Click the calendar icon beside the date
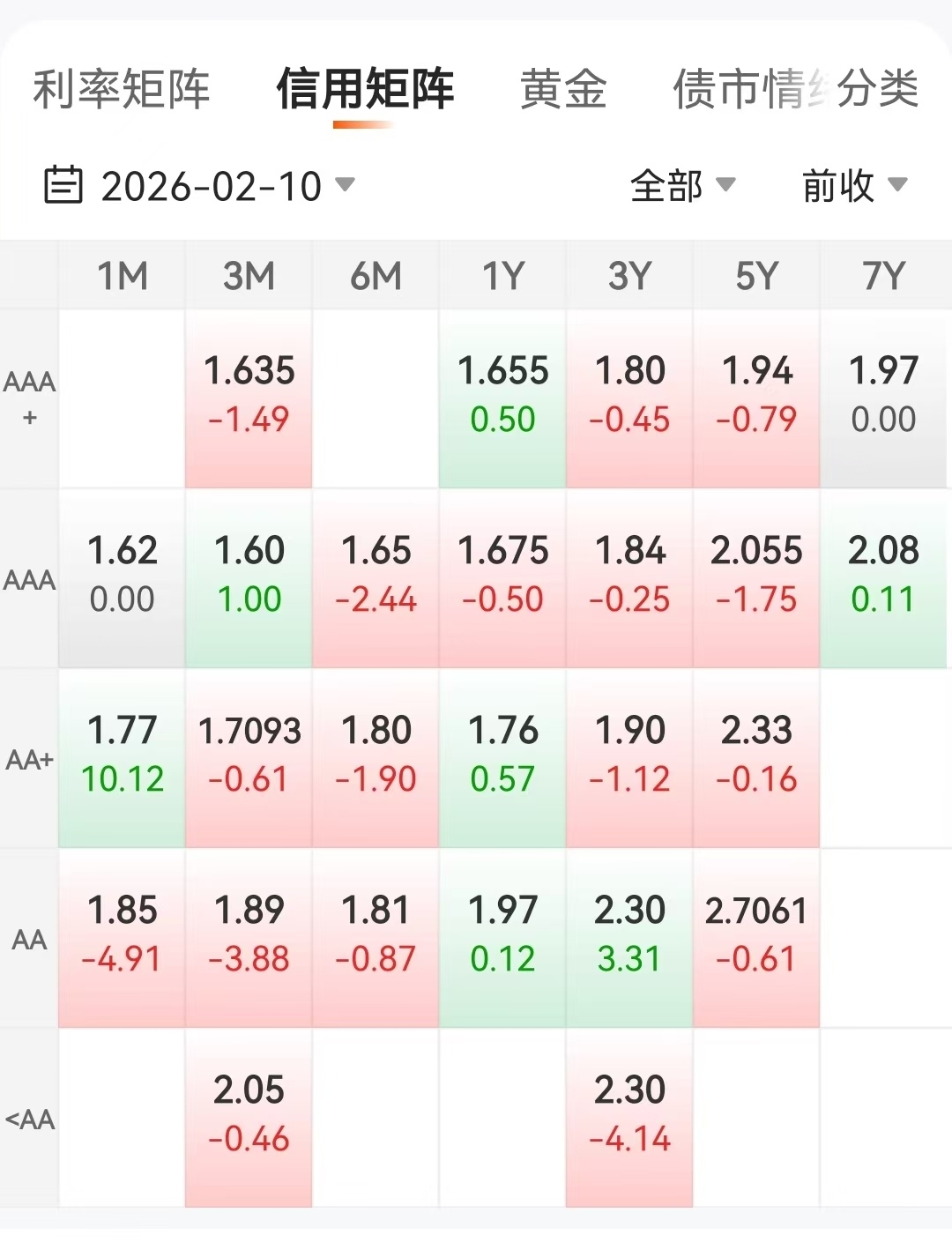 pos(63,185)
